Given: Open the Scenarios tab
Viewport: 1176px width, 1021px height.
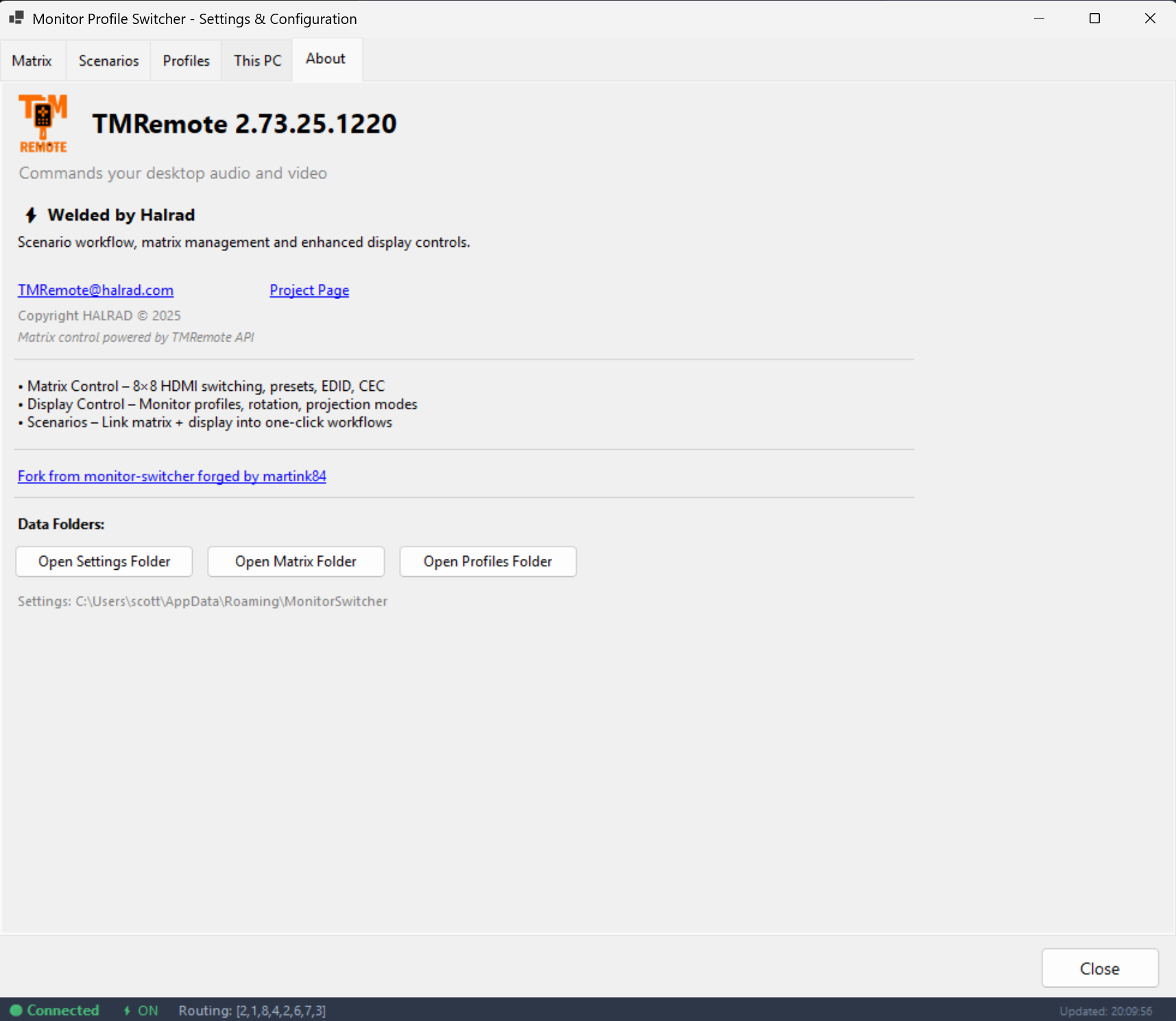Looking at the screenshot, I should click(x=108, y=60).
